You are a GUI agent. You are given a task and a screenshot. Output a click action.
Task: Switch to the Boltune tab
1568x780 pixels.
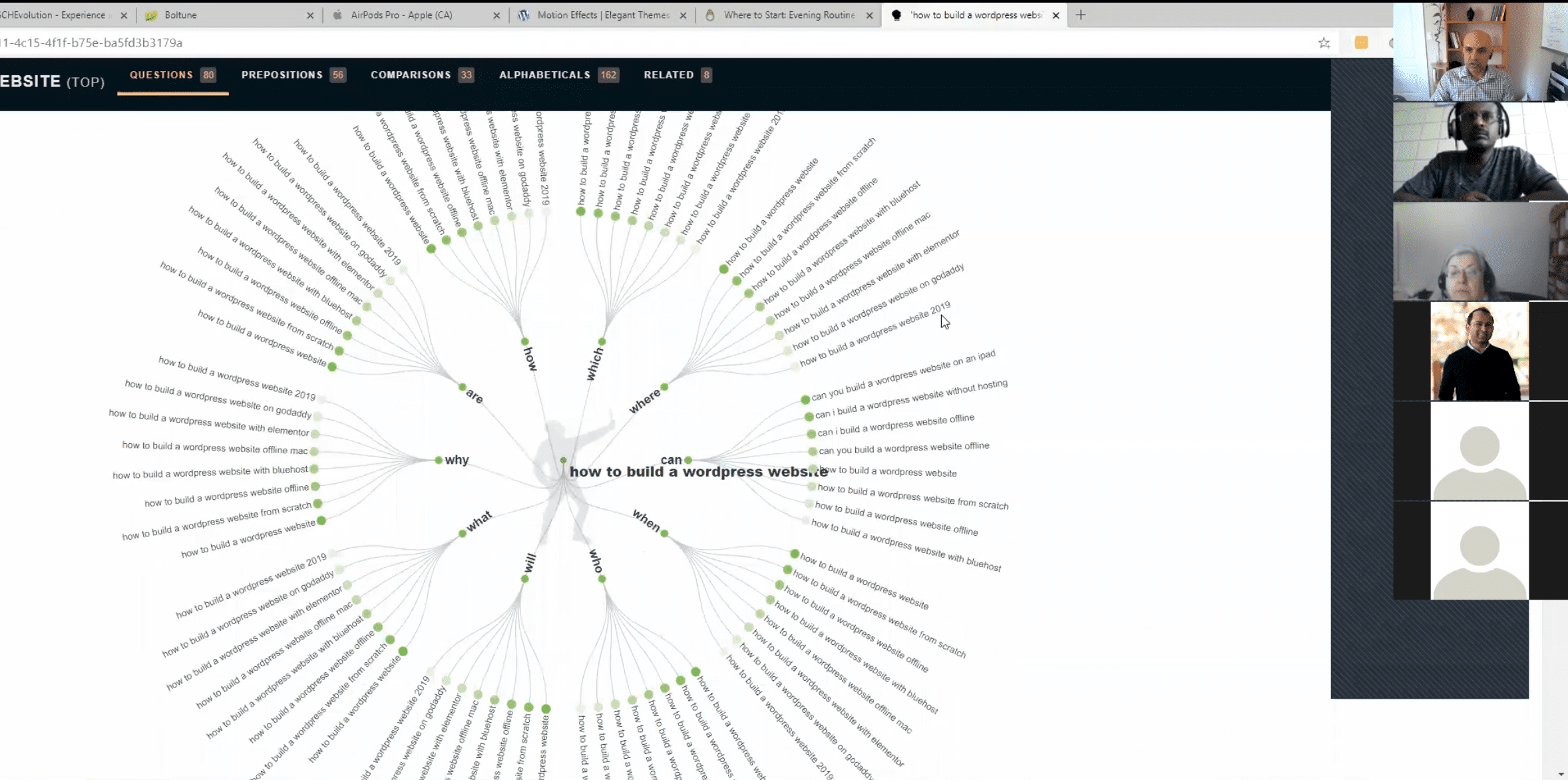click(181, 15)
